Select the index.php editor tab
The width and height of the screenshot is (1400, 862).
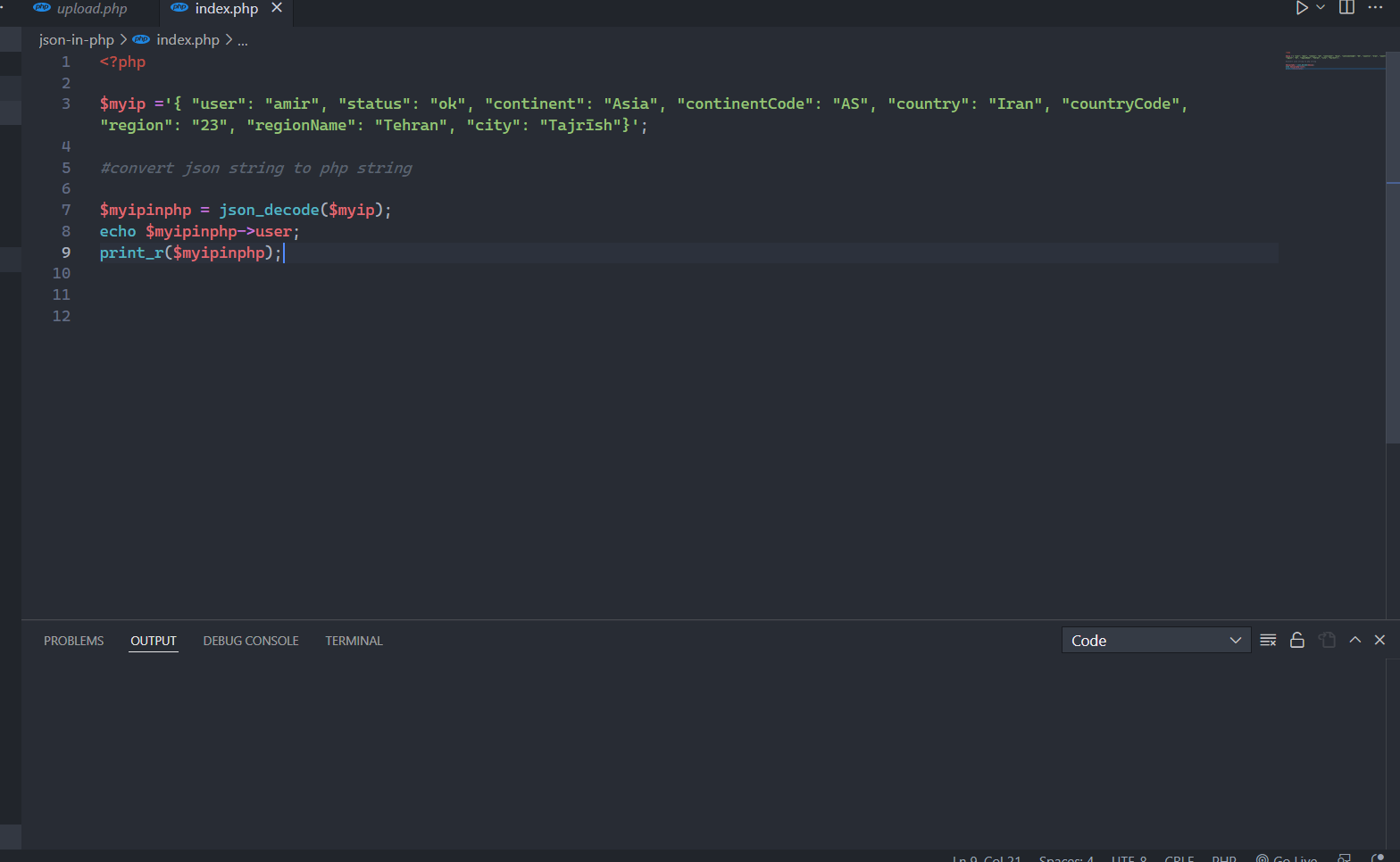(x=226, y=9)
